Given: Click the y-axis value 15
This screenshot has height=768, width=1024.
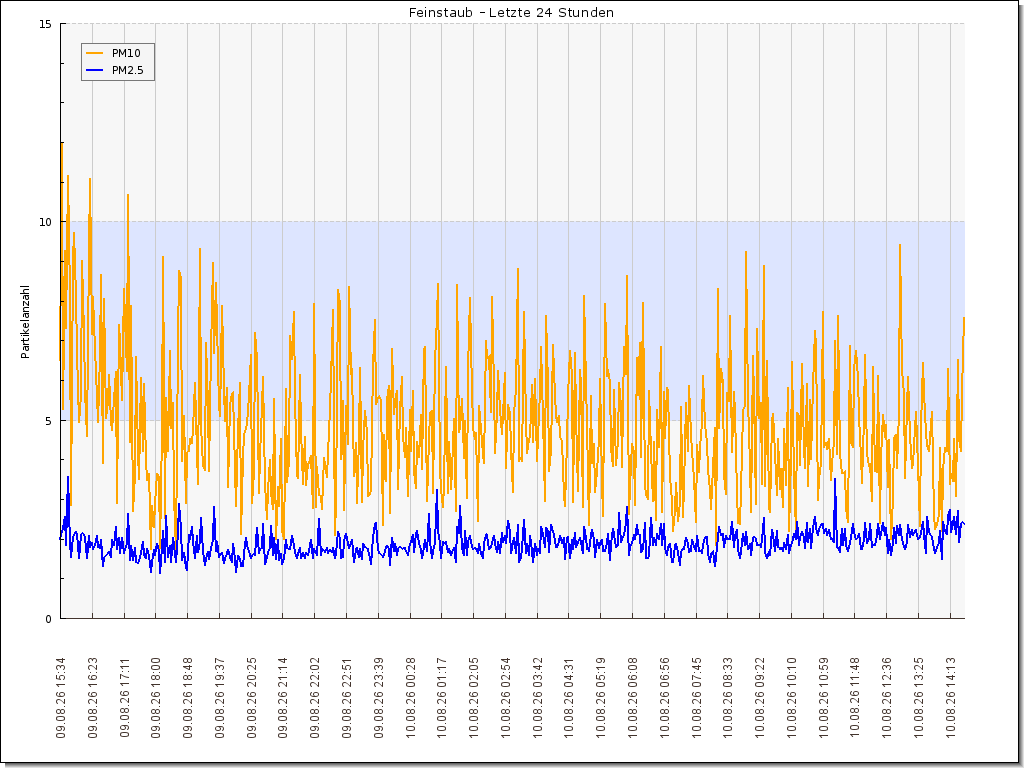Looking at the screenshot, I should (45, 24).
